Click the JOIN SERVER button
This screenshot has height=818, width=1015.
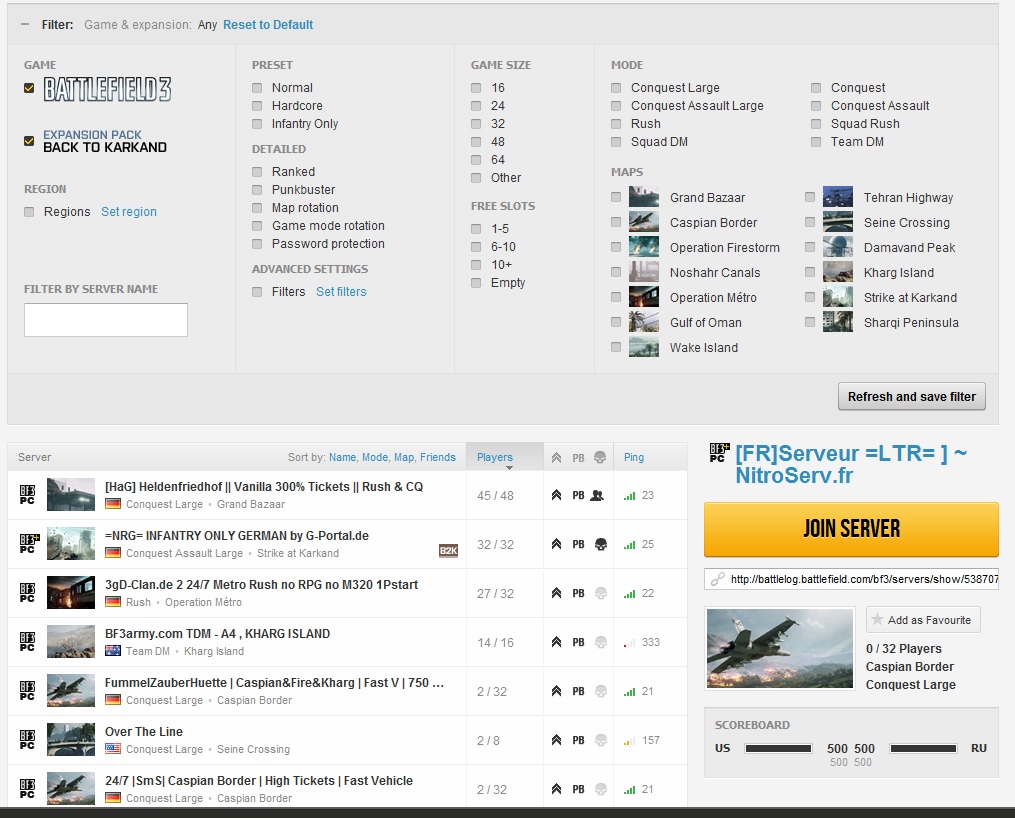pos(851,529)
